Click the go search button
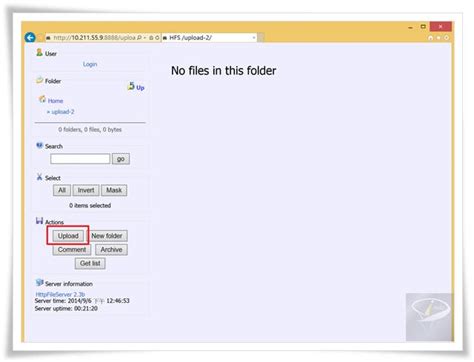This screenshot has height=362, width=474. click(121, 159)
